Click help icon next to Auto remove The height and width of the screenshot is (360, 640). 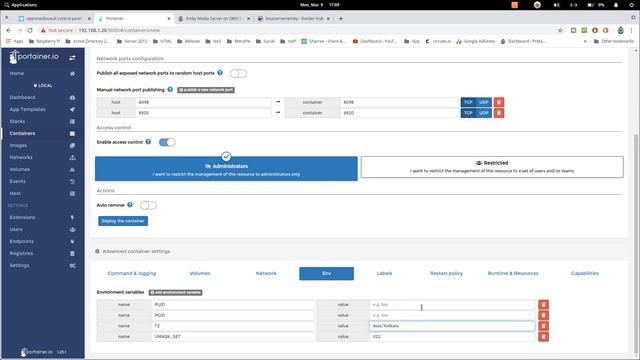(x=130, y=205)
